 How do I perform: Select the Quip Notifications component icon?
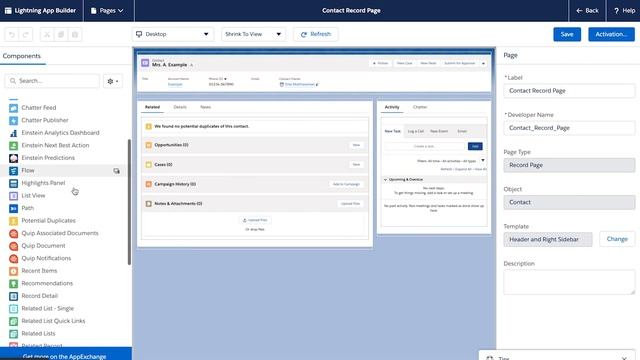[13, 258]
